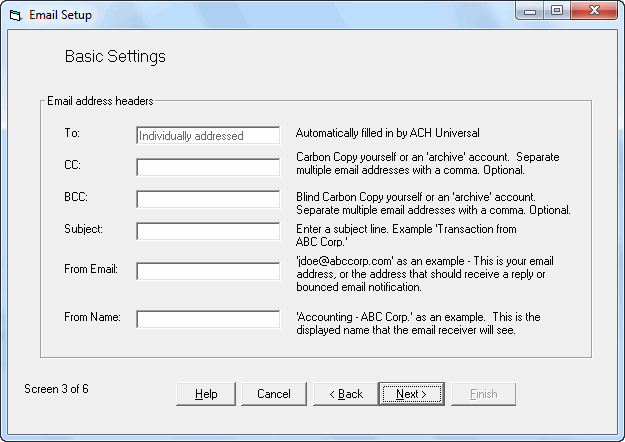Screen dimensions: 625x442
Task: Click the 'Basic Settings' heading
Action: pyautogui.click(x=115, y=56)
